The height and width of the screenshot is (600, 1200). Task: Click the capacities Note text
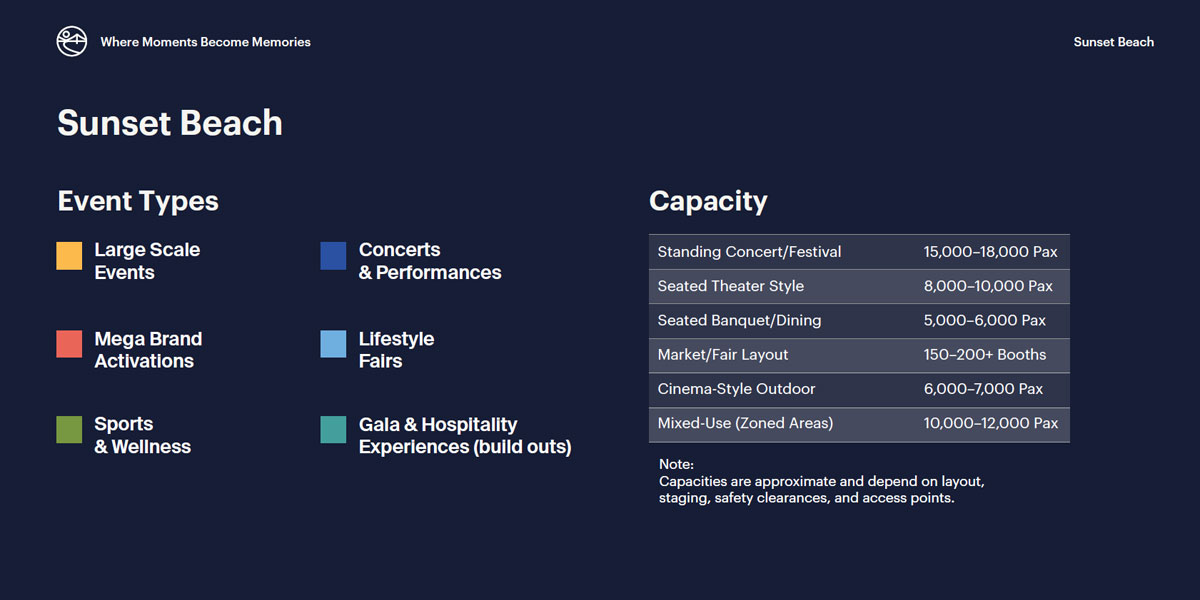822,481
